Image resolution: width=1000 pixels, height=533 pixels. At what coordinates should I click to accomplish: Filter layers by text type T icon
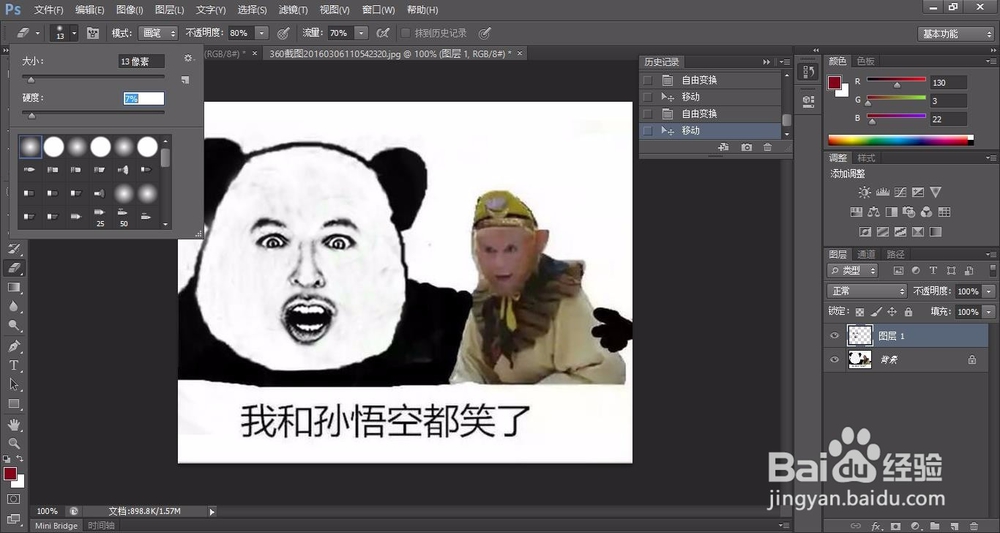pos(933,270)
